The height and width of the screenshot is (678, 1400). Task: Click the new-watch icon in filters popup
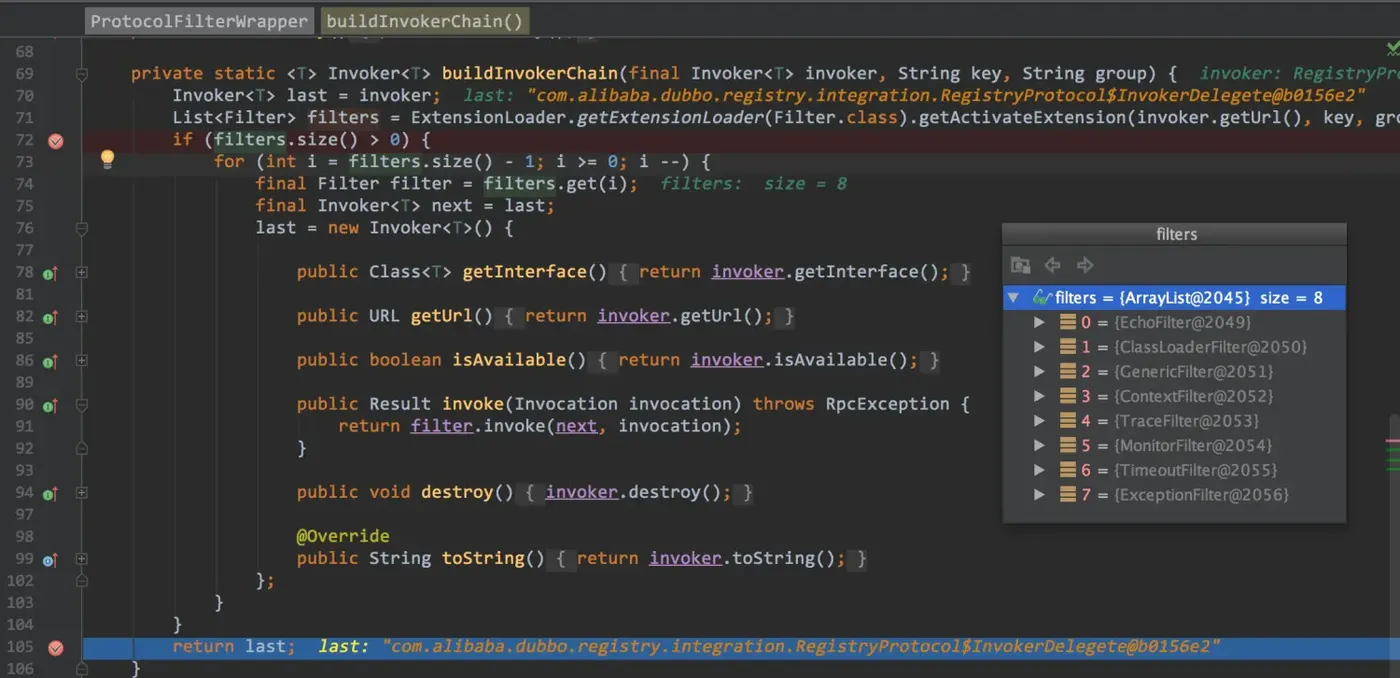1020,265
